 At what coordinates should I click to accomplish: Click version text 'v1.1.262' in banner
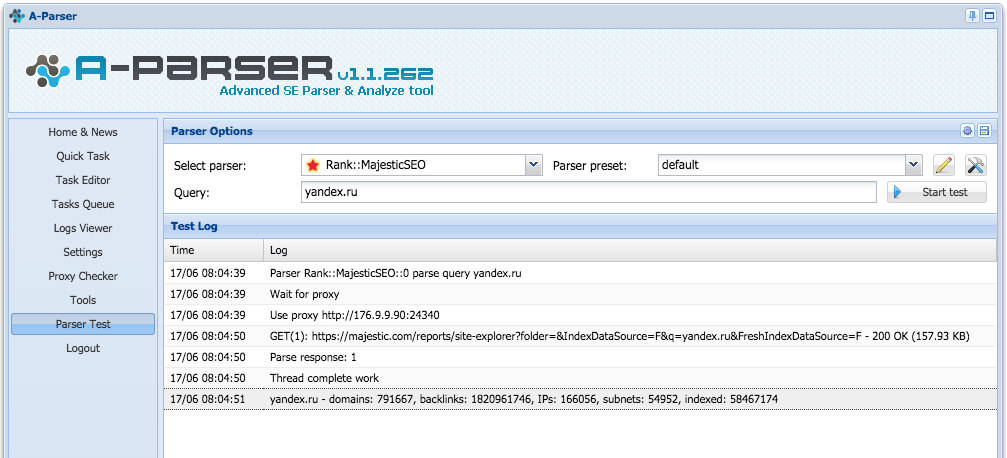[x=385, y=72]
